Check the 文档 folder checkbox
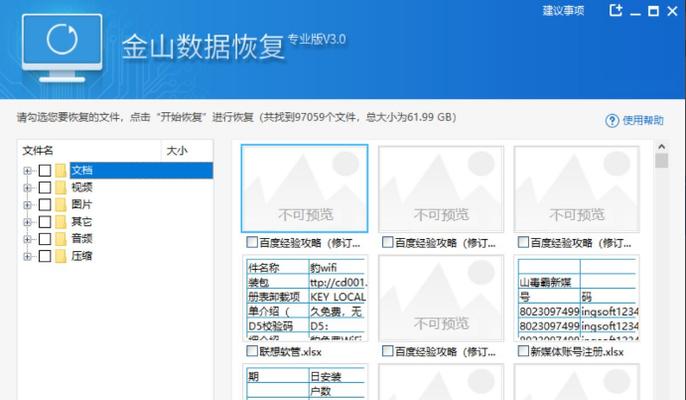Viewport: 686px width, 400px height. coord(45,171)
